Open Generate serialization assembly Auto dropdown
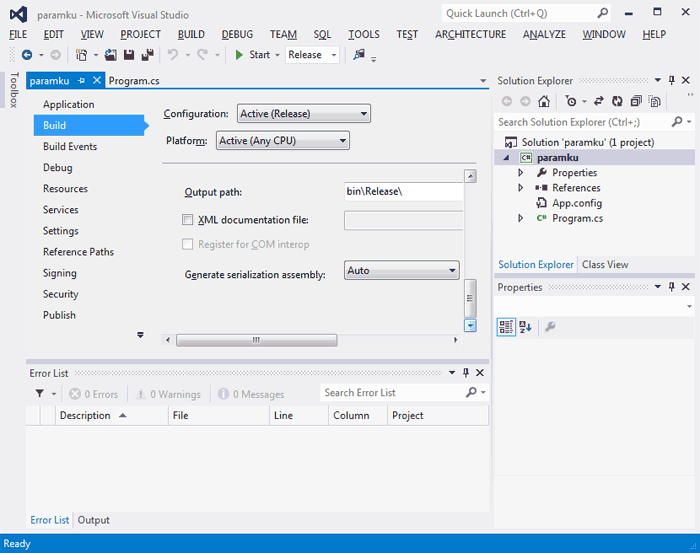Viewport: 700px width, 553px height. 402,270
